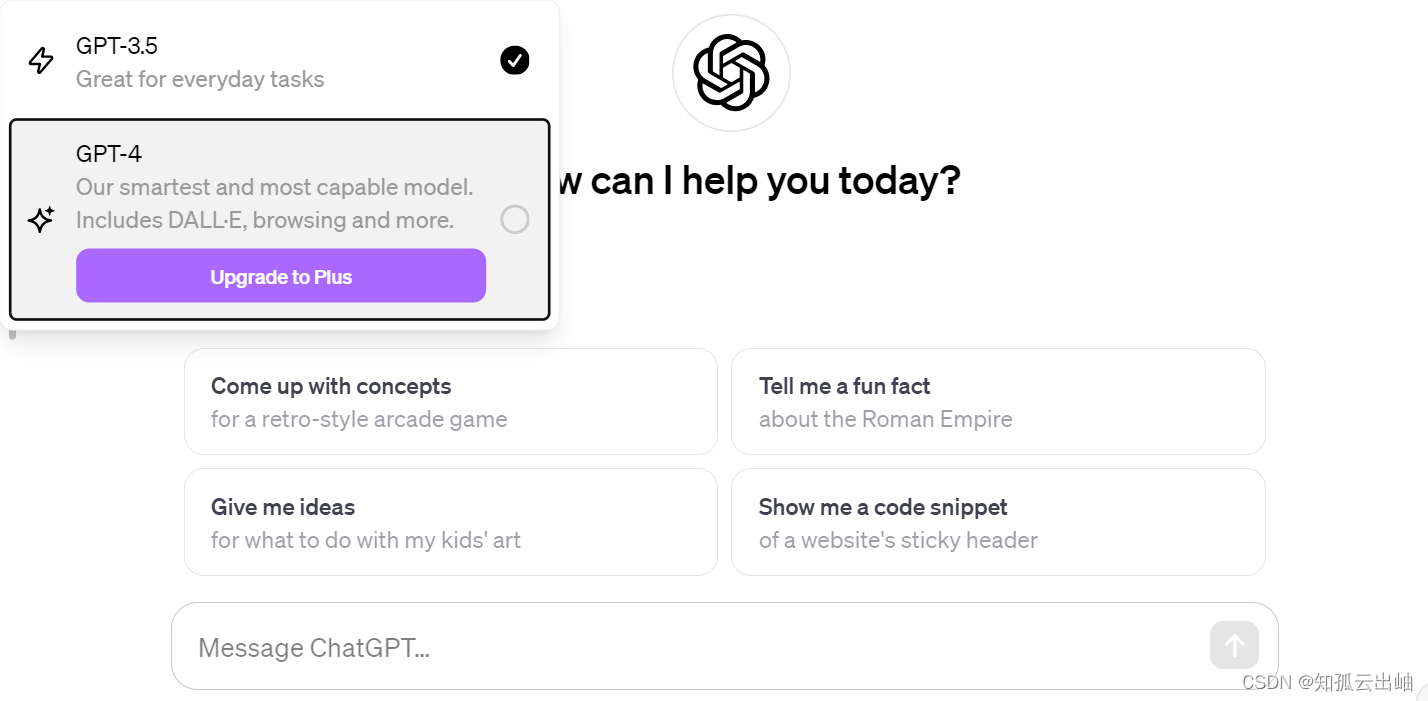
Task: Click the CSDN watermark text
Action: click(x=1328, y=681)
